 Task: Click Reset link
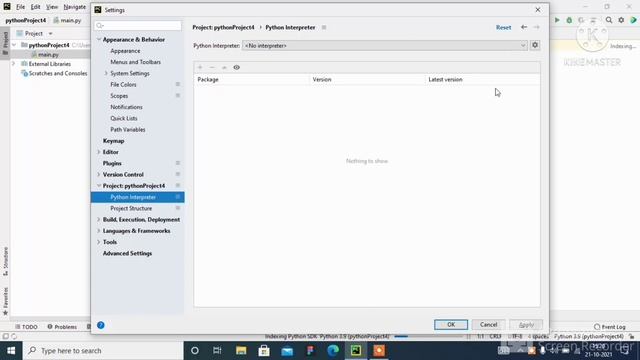click(x=503, y=27)
